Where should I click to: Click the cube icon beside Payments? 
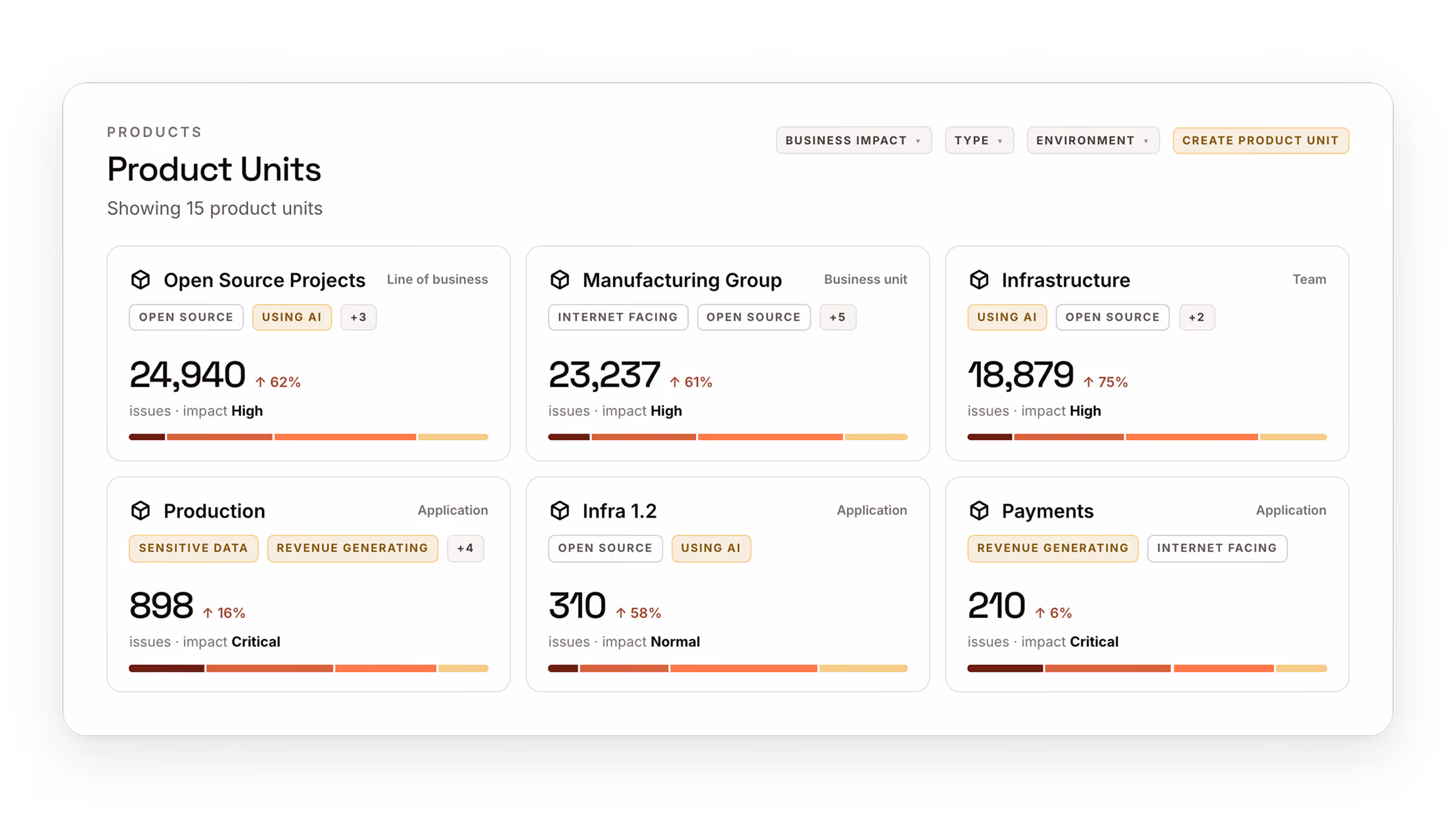pyautogui.click(x=979, y=510)
